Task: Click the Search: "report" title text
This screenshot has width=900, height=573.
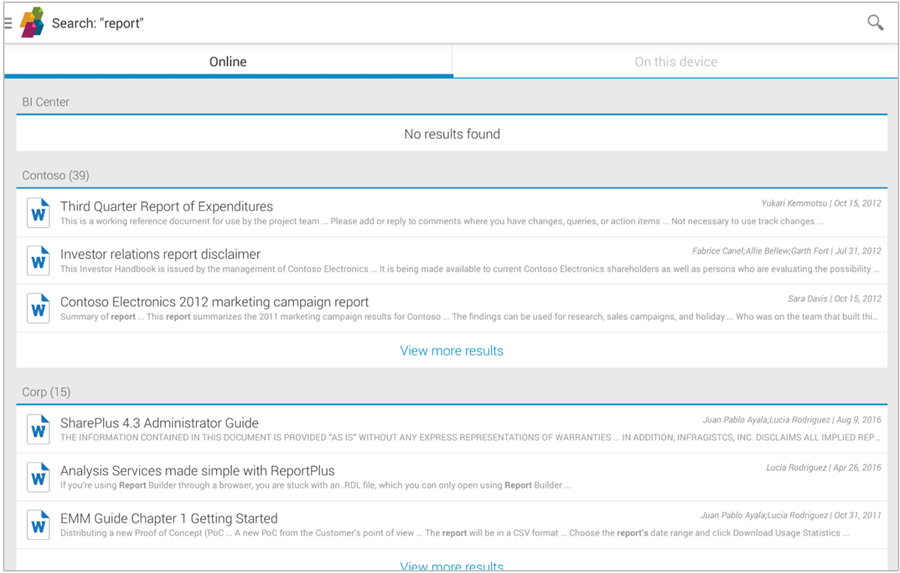Action: coord(97,23)
